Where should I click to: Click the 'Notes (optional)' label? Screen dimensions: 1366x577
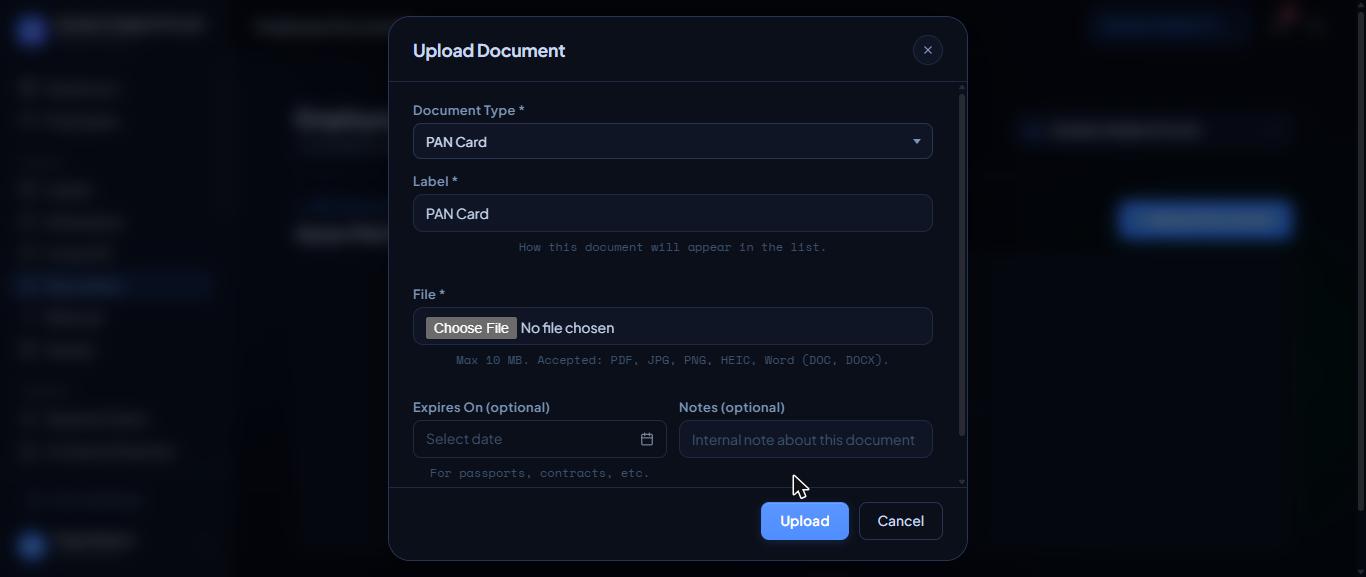pos(732,407)
